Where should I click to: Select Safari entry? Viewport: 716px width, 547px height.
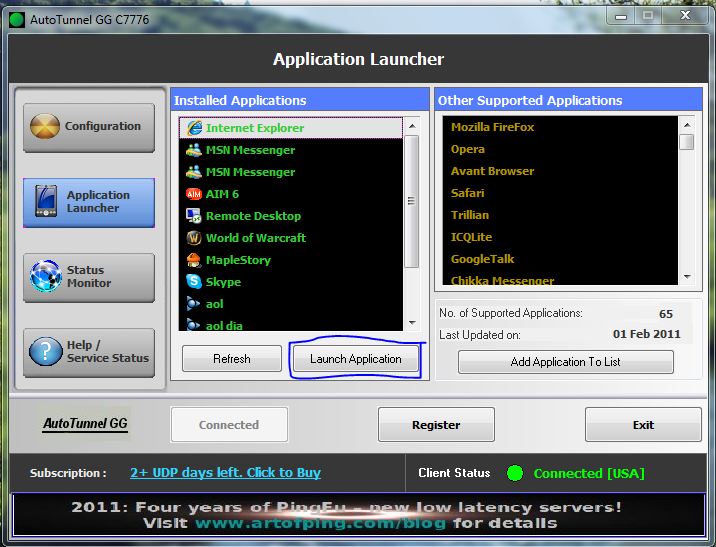(x=560, y=193)
